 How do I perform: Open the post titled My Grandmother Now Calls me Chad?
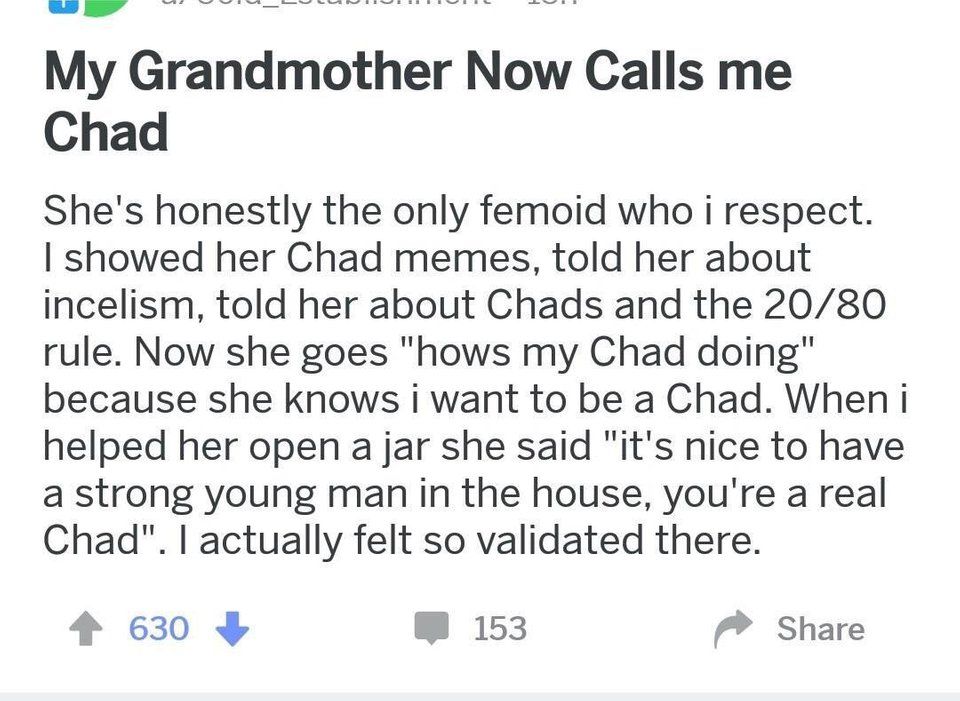418,102
